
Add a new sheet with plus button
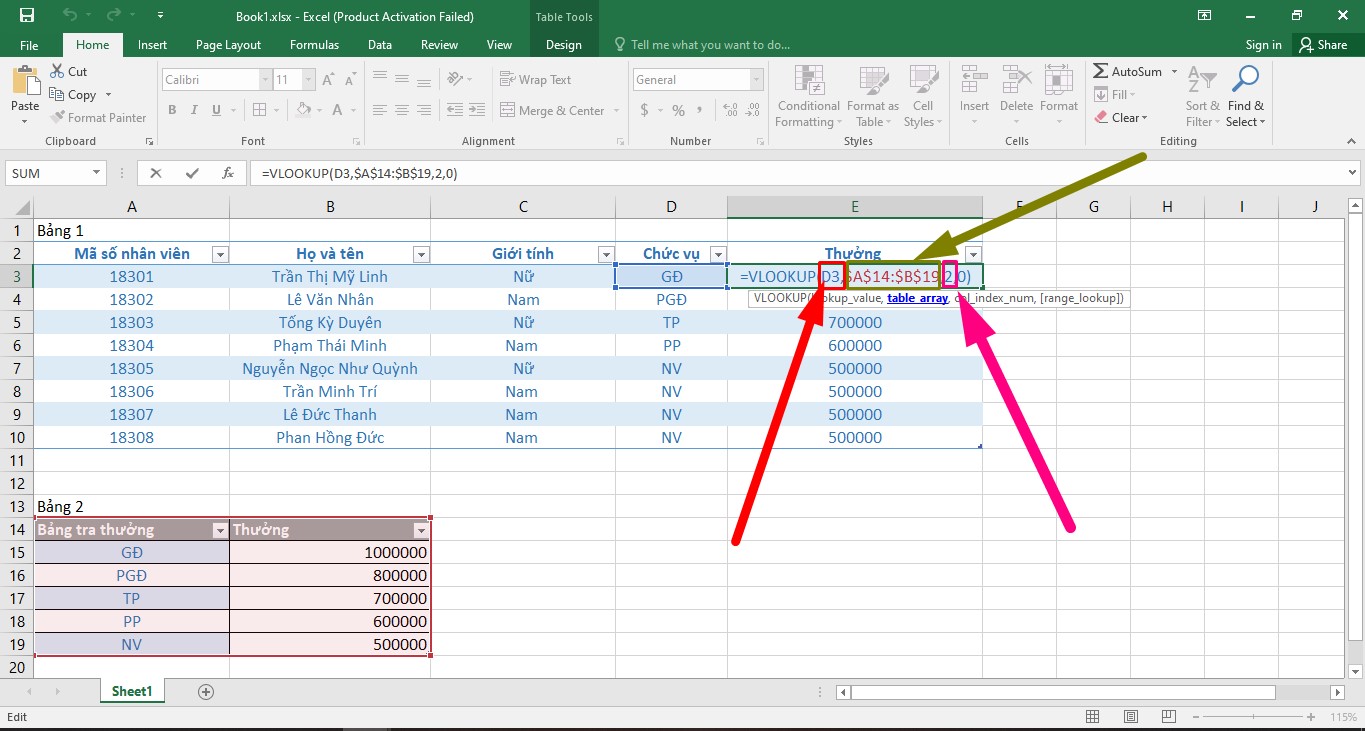point(206,691)
